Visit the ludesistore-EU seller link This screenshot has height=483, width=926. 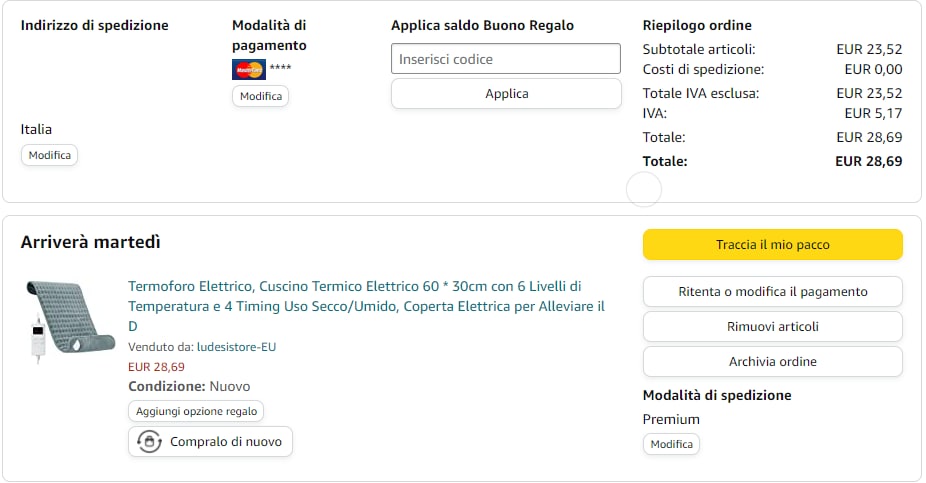tap(237, 347)
